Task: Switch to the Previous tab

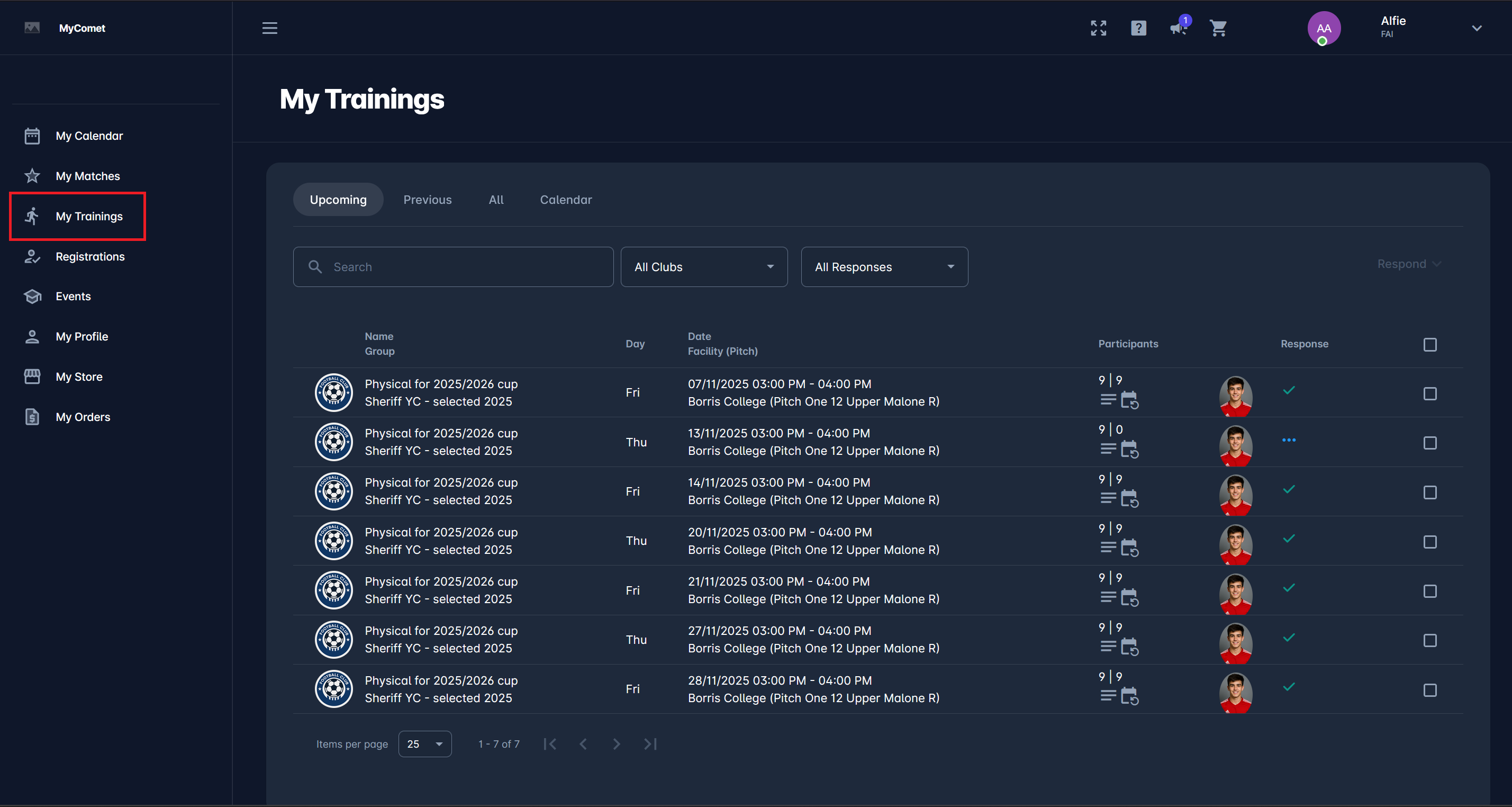Action: coord(427,200)
